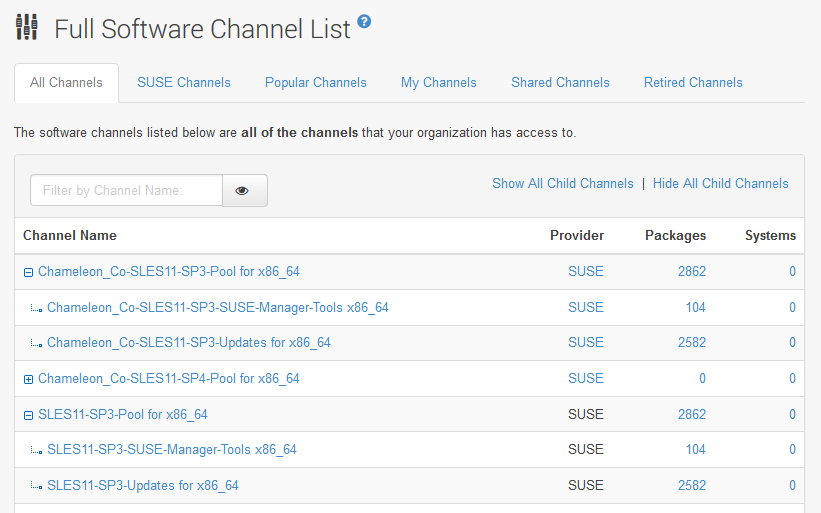Focus the Filter by Channel Name field
821x513 pixels.
pos(126,191)
